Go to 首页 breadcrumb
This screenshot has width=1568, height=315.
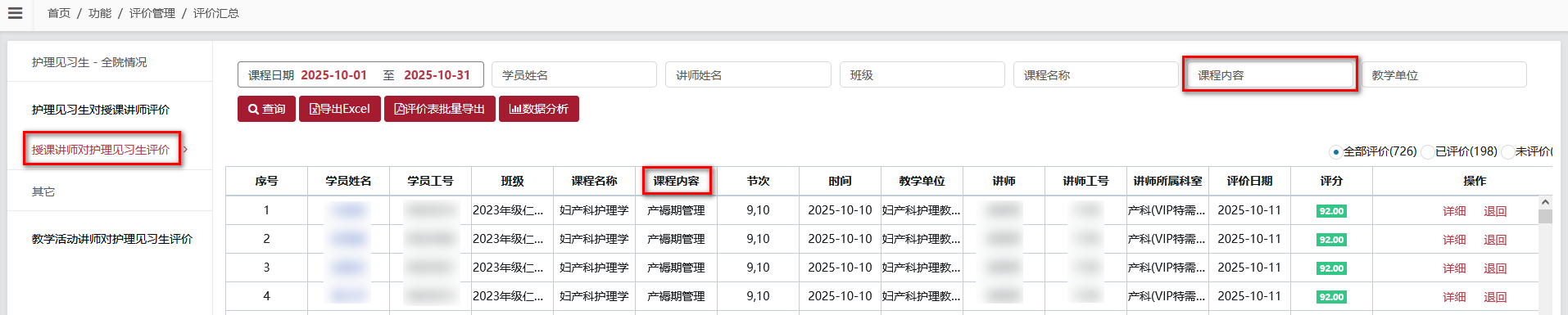tap(59, 13)
